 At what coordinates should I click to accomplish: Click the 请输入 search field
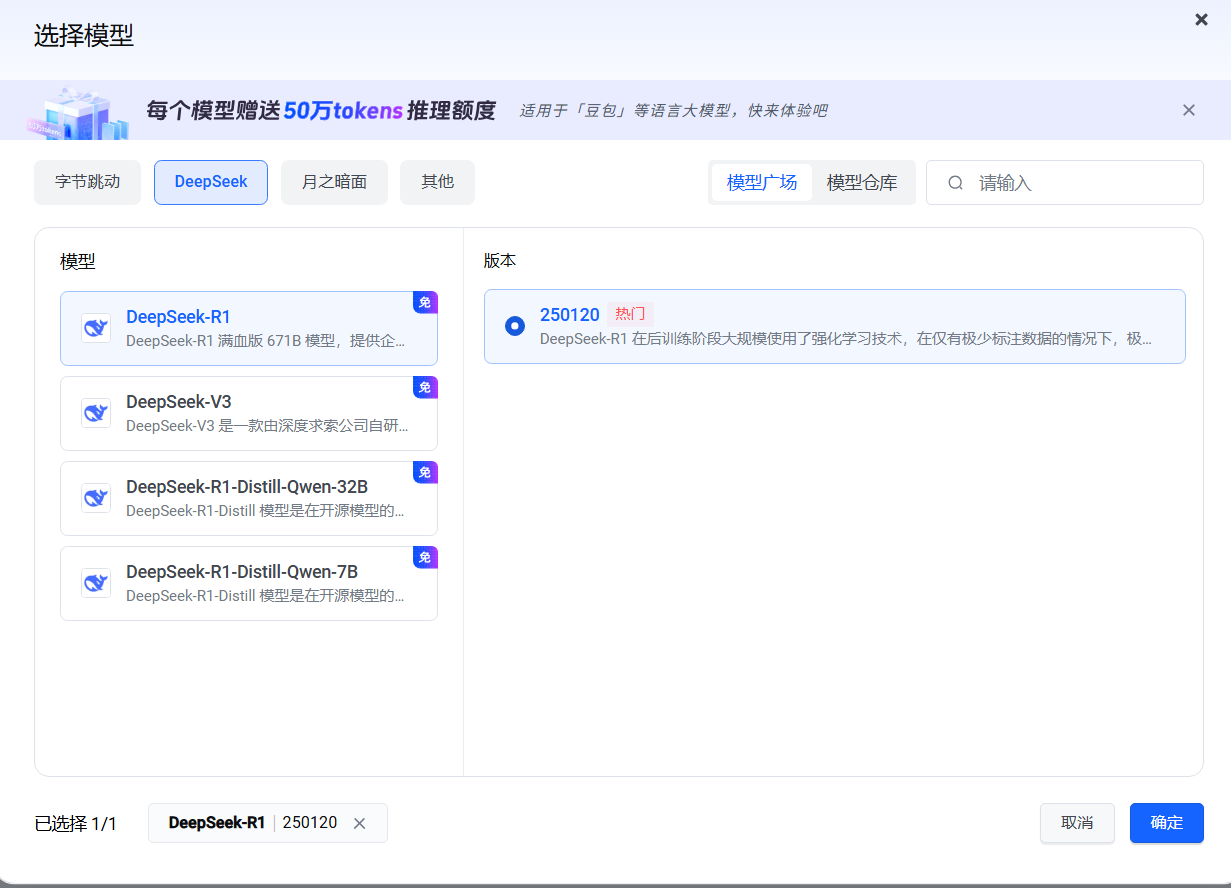[1065, 183]
